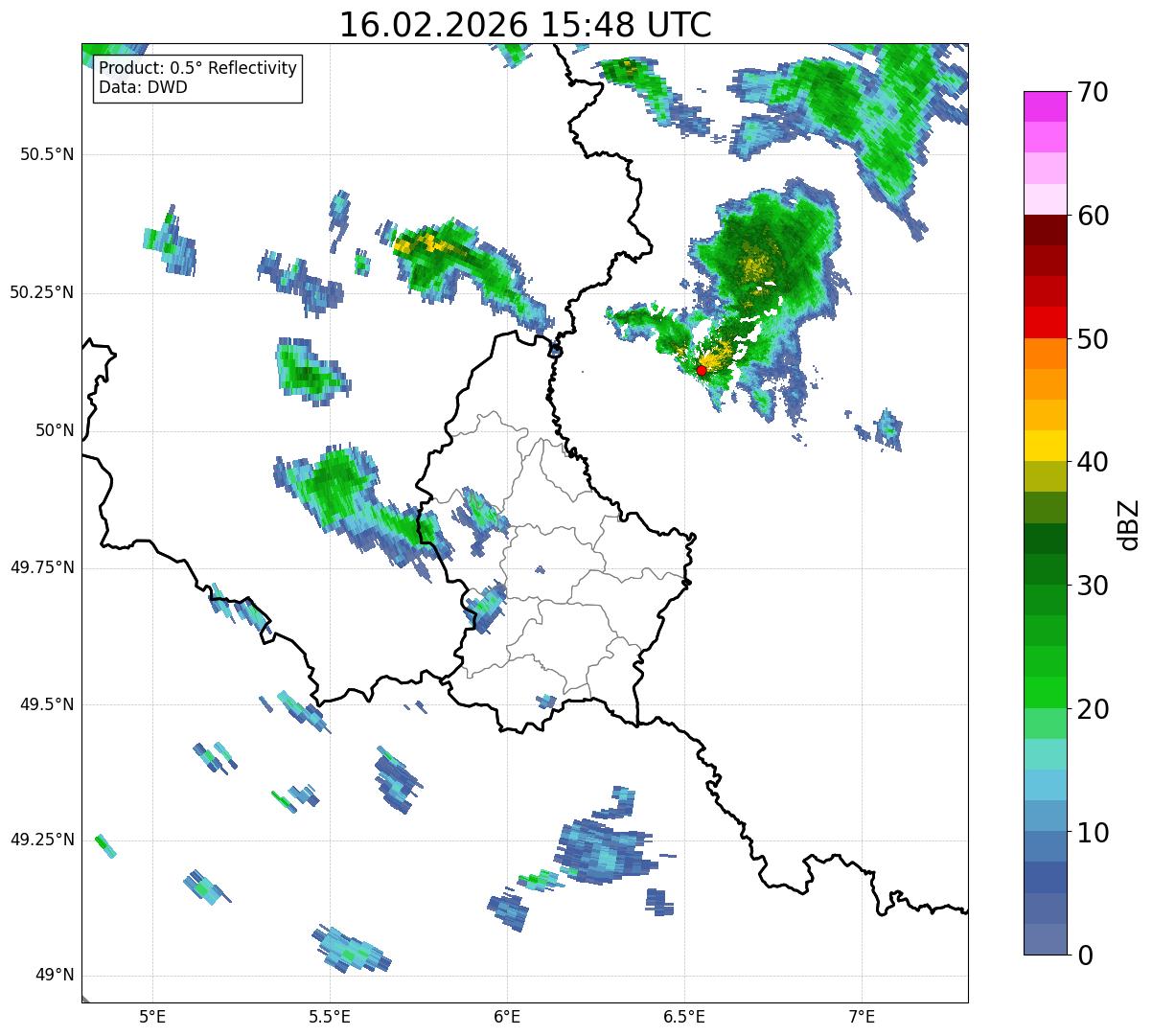Click the dark maroon colorbar segment below 60

coord(1045,231)
